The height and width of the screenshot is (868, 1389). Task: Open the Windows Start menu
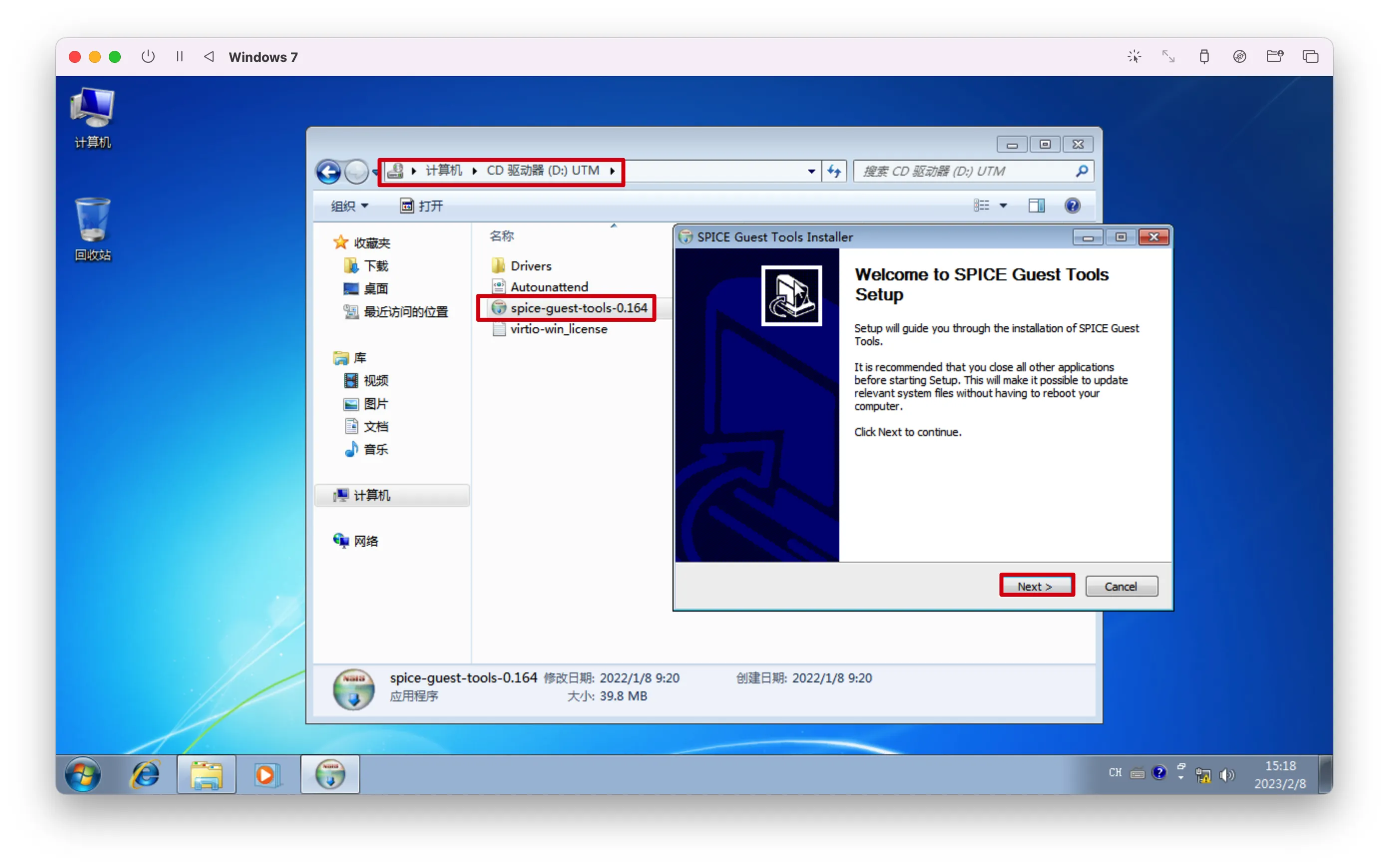tap(83, 774)
